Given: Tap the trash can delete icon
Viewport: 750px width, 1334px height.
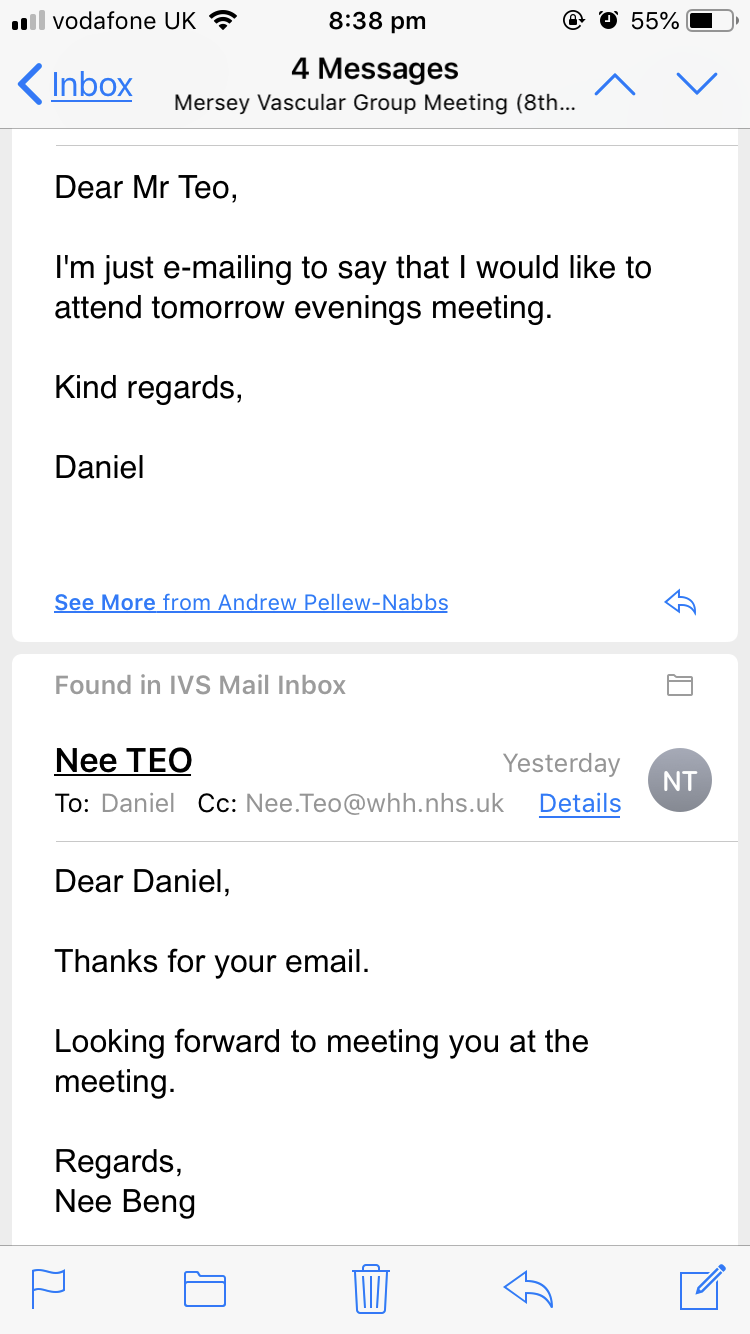Looking at the screenshot, I should (370, 1288).
